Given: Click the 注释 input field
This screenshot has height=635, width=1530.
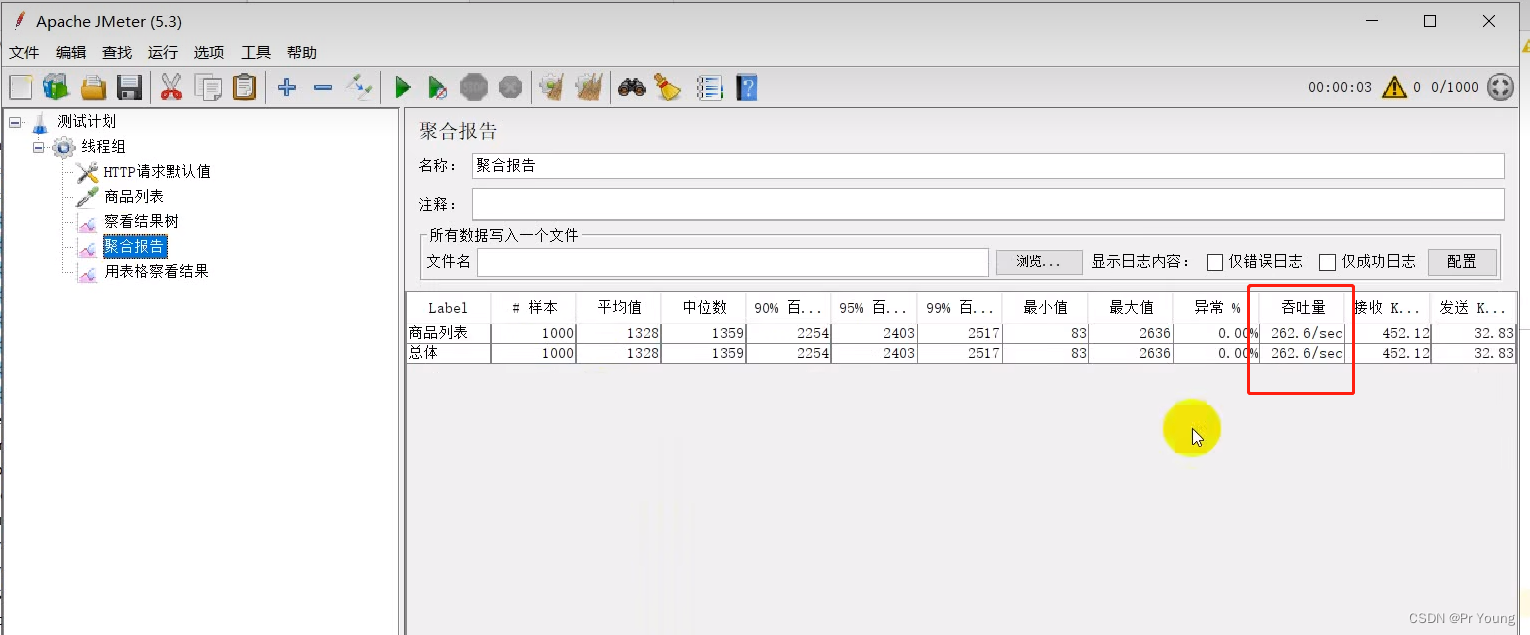Looking at the screenshot, I should (988, 204).
